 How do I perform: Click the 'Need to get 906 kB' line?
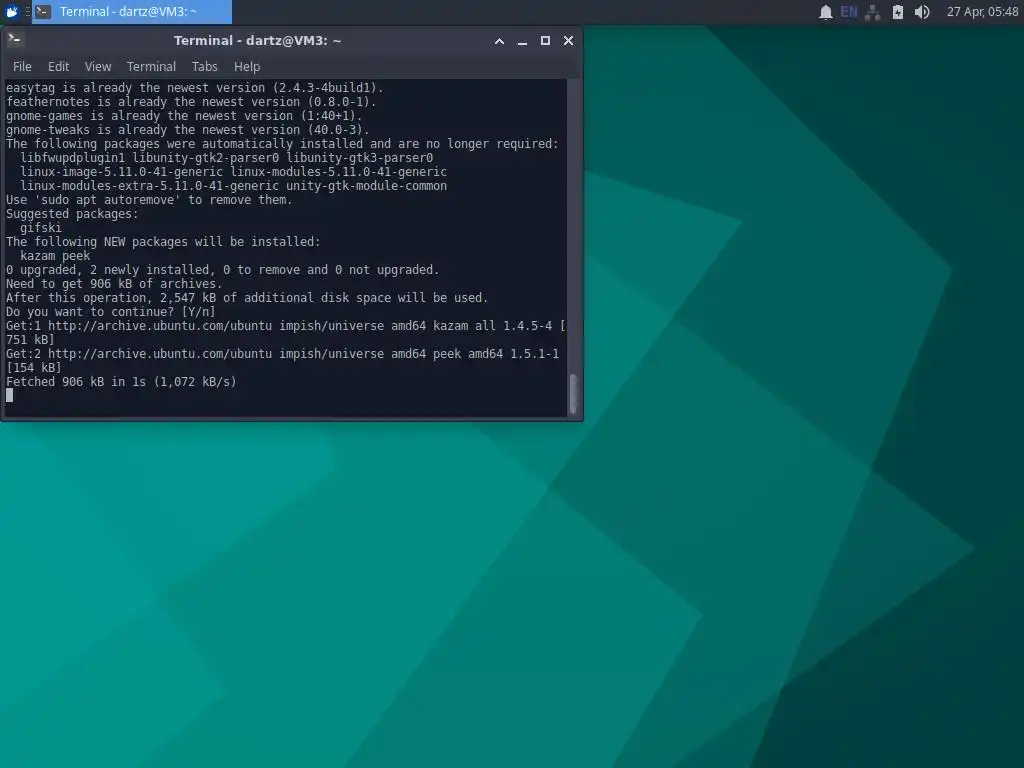(x=114, y=283)
